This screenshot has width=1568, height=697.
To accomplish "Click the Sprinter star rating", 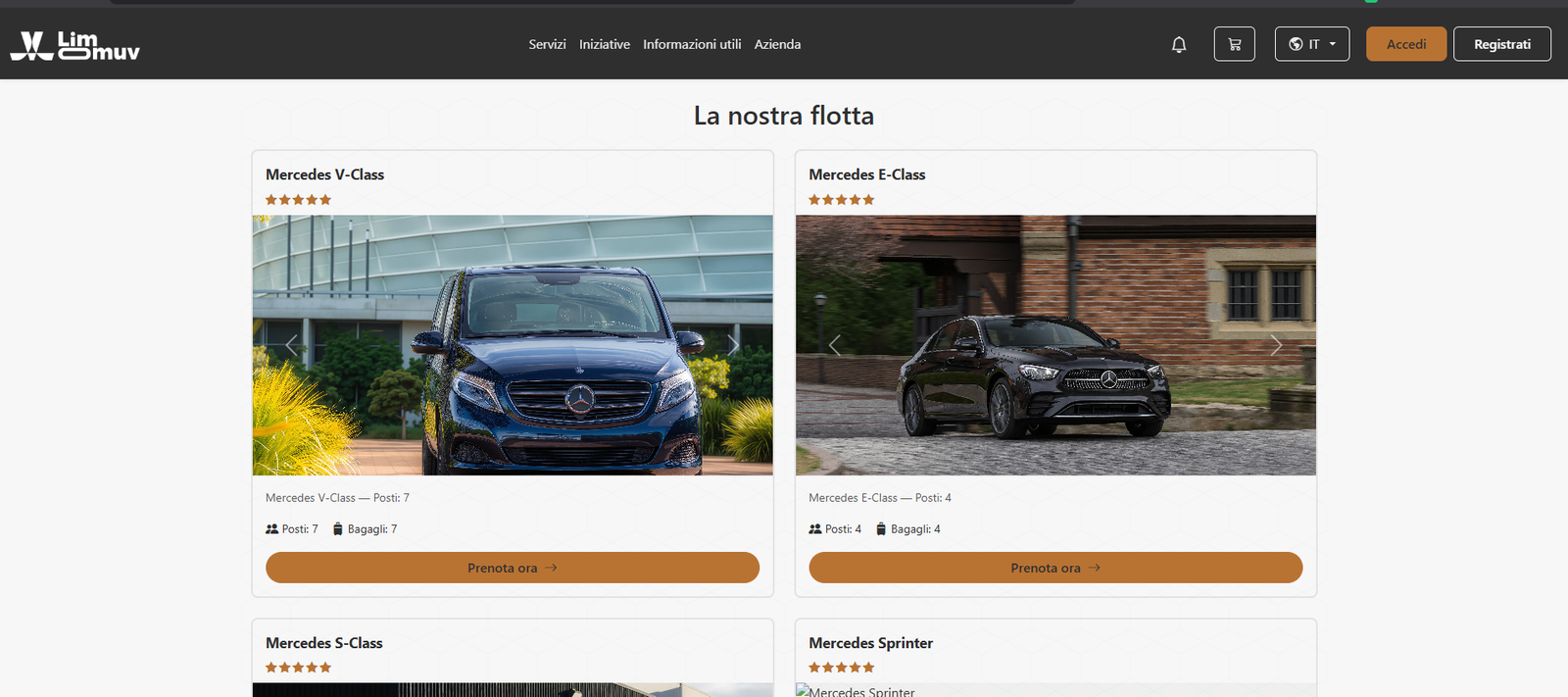I will [842, 668].
